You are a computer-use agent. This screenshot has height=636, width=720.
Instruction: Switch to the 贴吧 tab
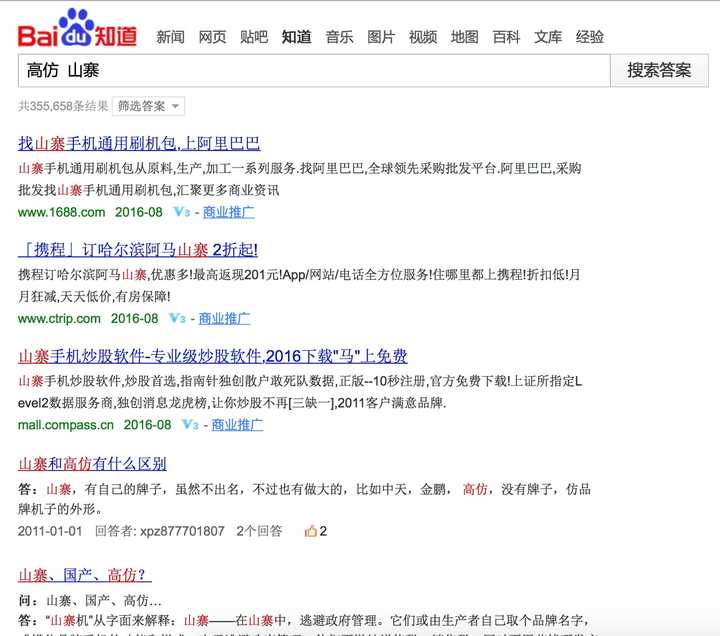click(254, 37)
